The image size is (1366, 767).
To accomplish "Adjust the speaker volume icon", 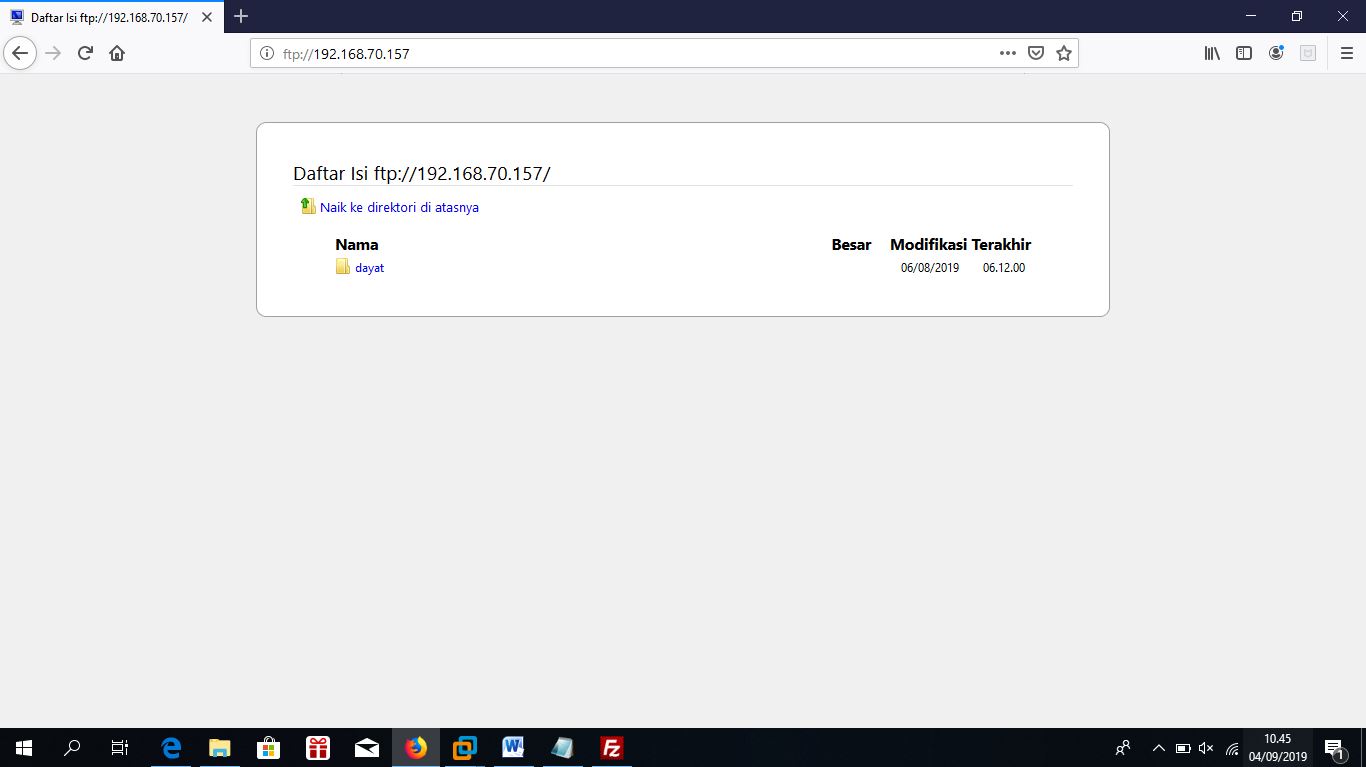I will pyautogui.click(x=1205, y=747).
